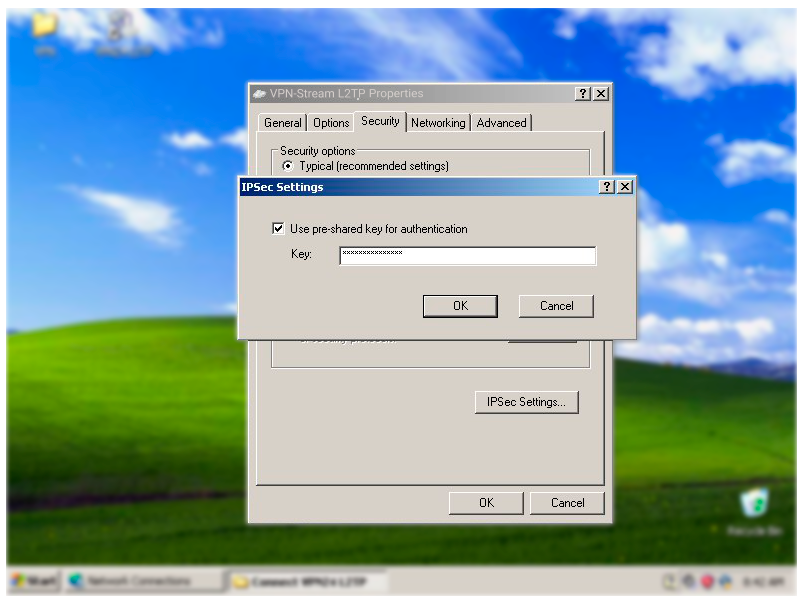
Task: Confirm IPSec Settings with OK
Action: [x=460, y=306]
